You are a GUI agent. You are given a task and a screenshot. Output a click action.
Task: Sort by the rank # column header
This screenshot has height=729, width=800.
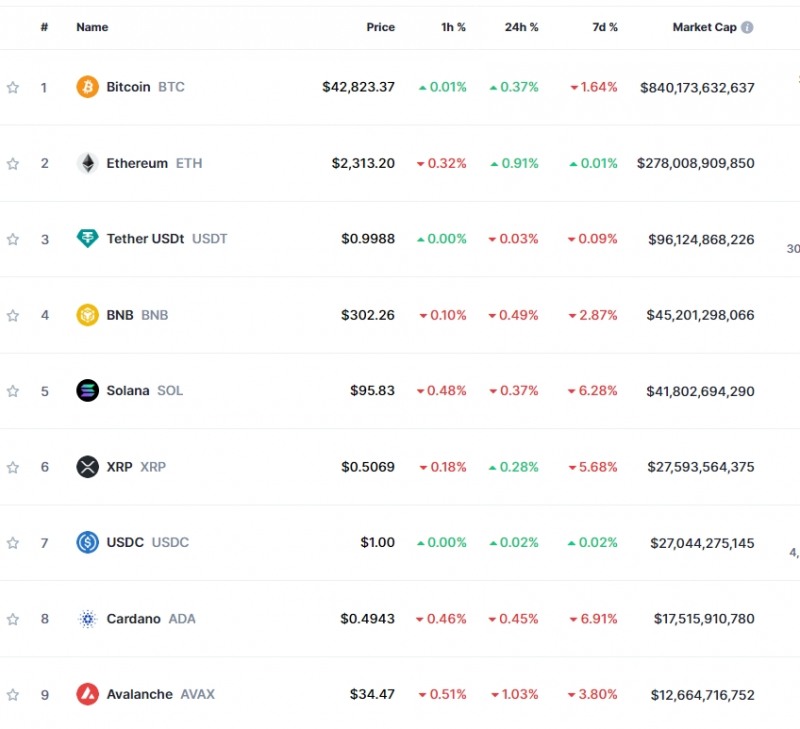point(44,28)
